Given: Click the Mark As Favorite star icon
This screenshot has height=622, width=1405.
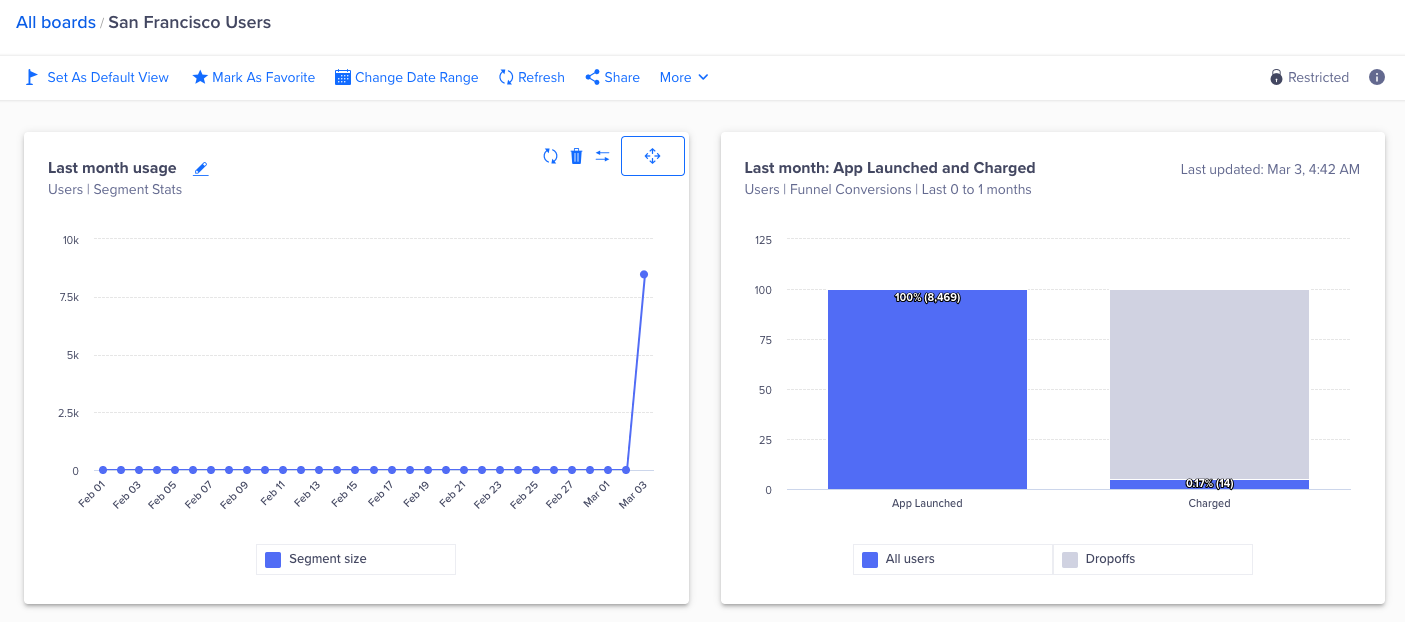Looking at the screenshot, I should [x=200, y=77].
